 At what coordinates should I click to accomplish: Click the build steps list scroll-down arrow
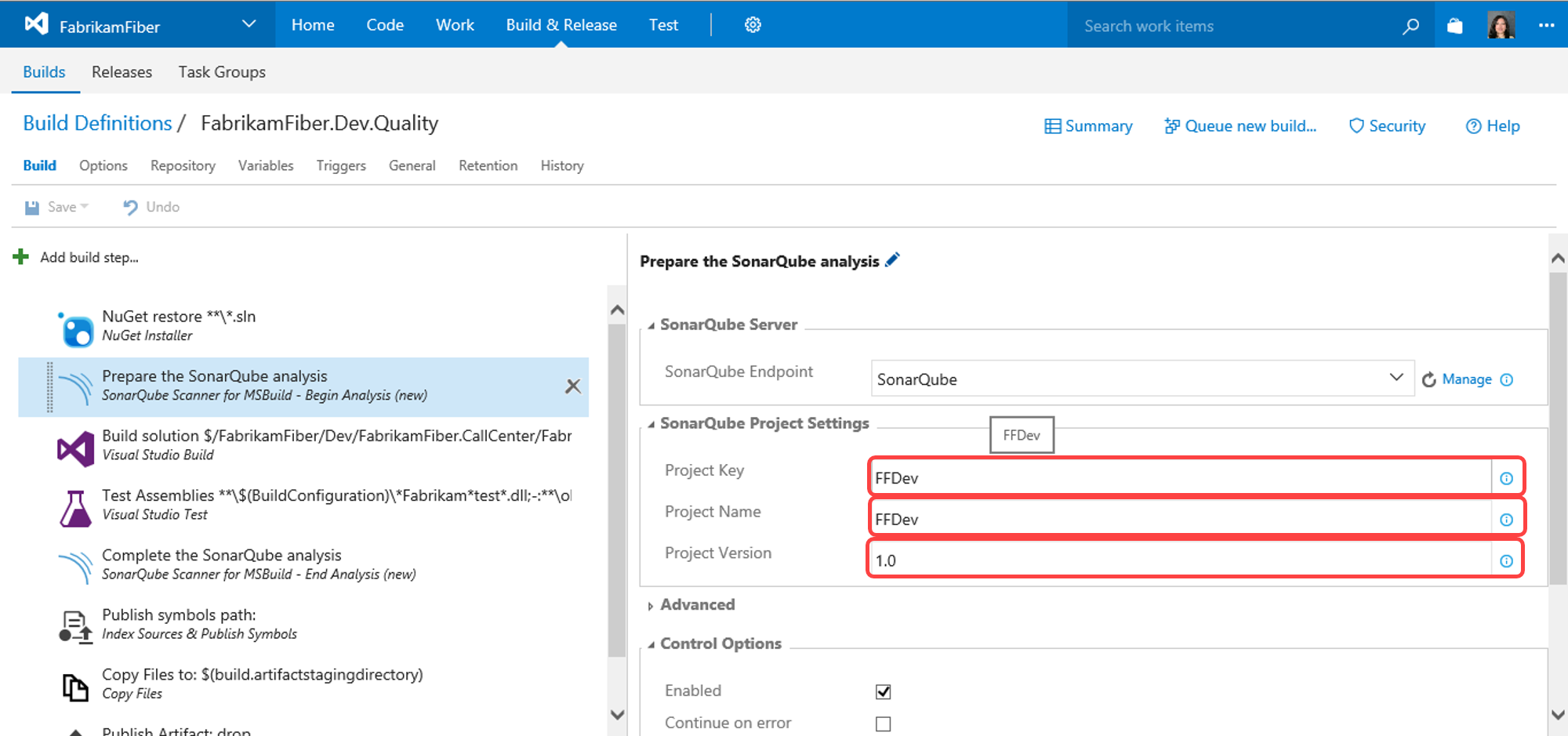click(618, 714)
